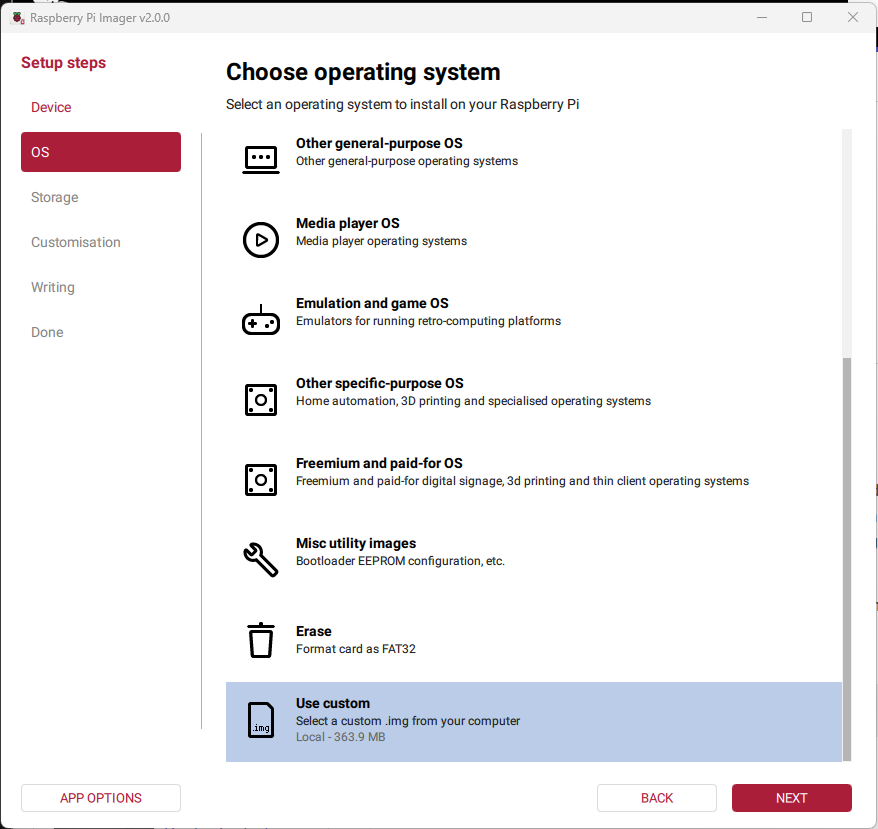
Task: Select the Use custom image entry
Action: tap(534, 721)
